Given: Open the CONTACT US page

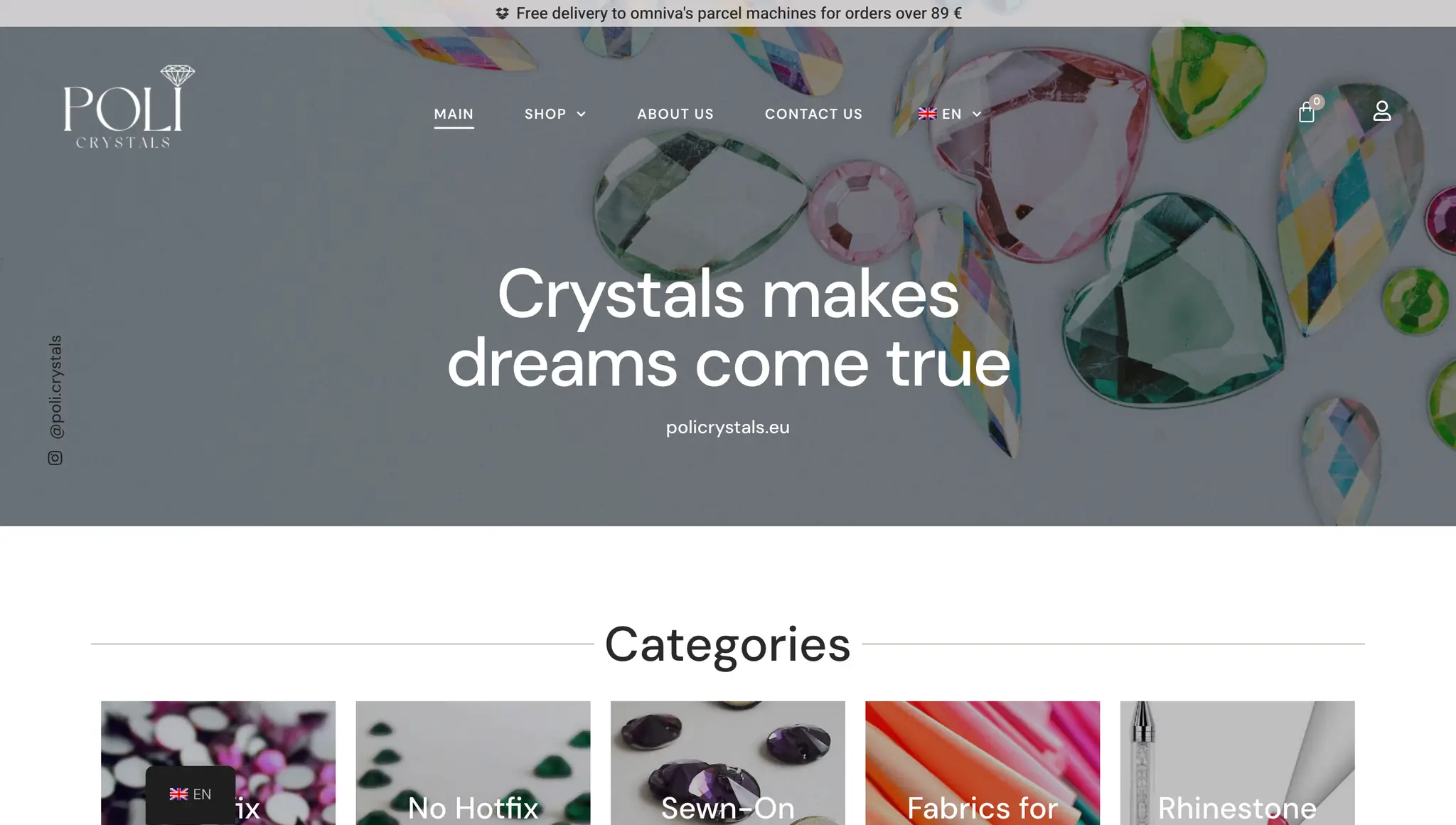Looking at the screenshot, I should pyautogui.click(x=813, y=114).
